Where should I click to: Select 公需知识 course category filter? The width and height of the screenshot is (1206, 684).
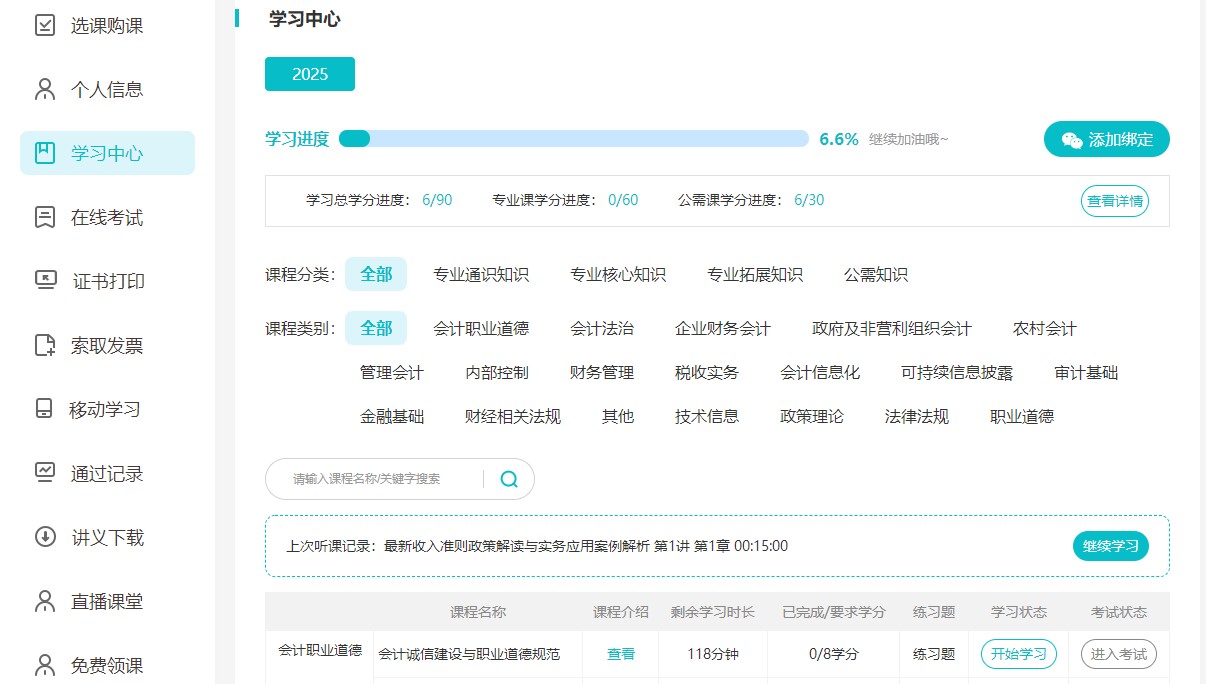click(x=876, y=275)
